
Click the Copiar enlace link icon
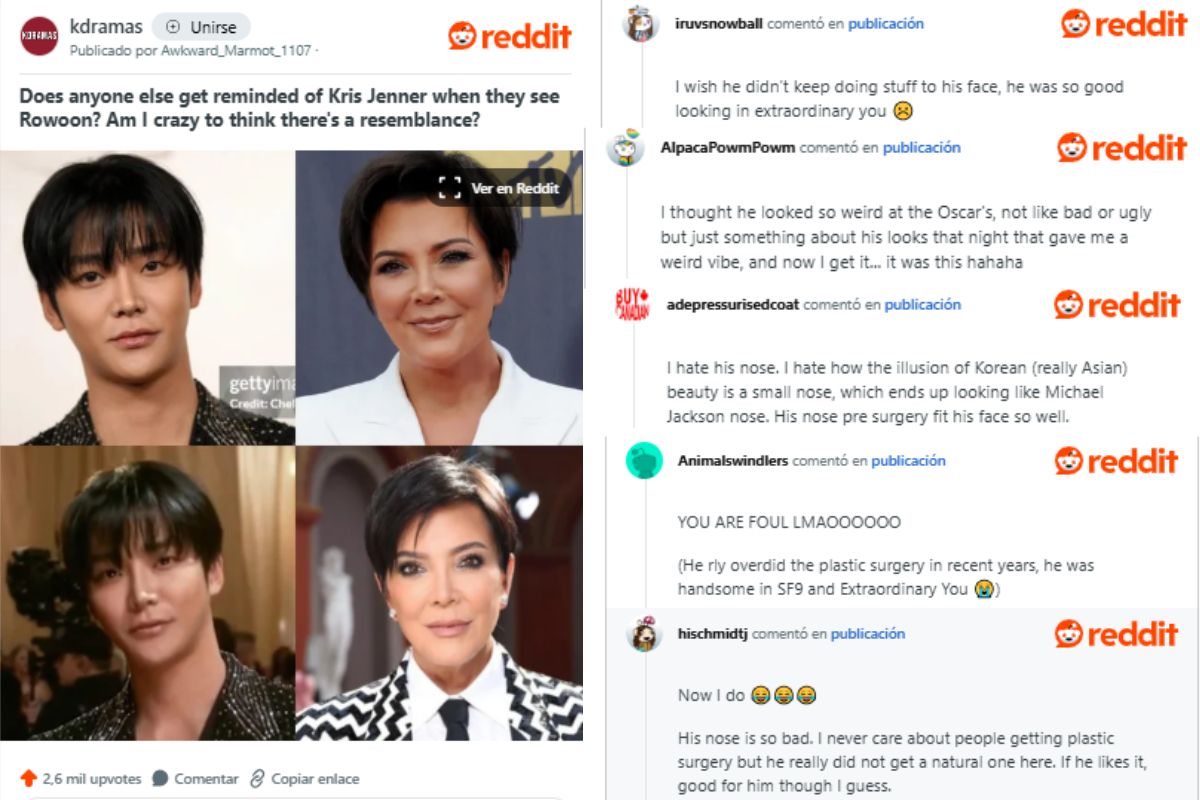(257, 778)
